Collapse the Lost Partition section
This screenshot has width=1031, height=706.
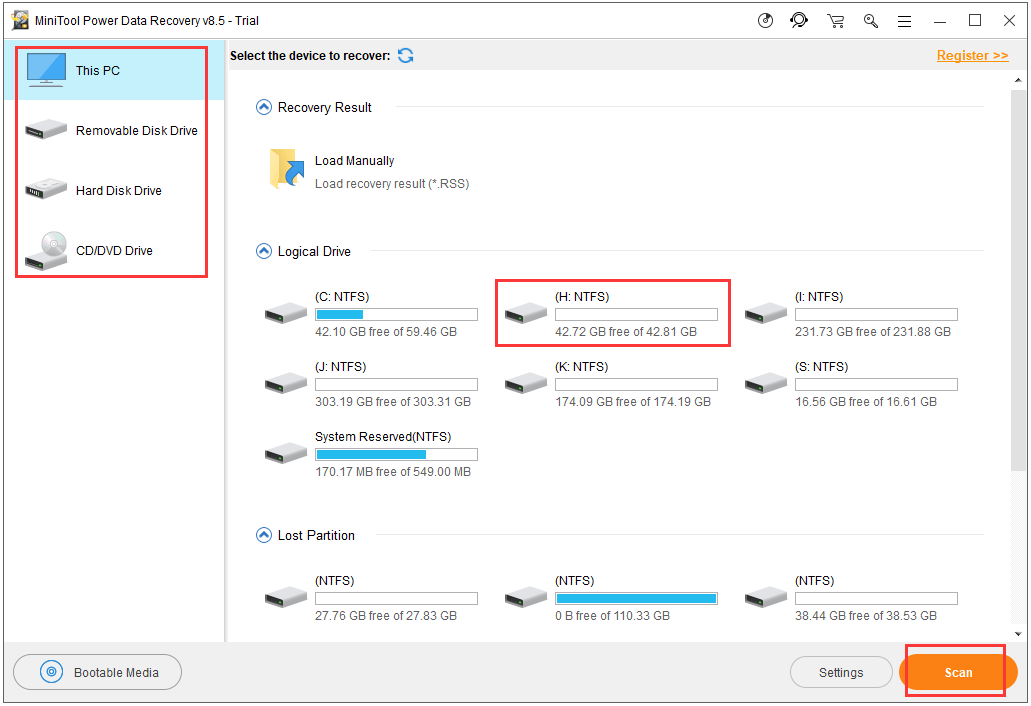[263, 535]
